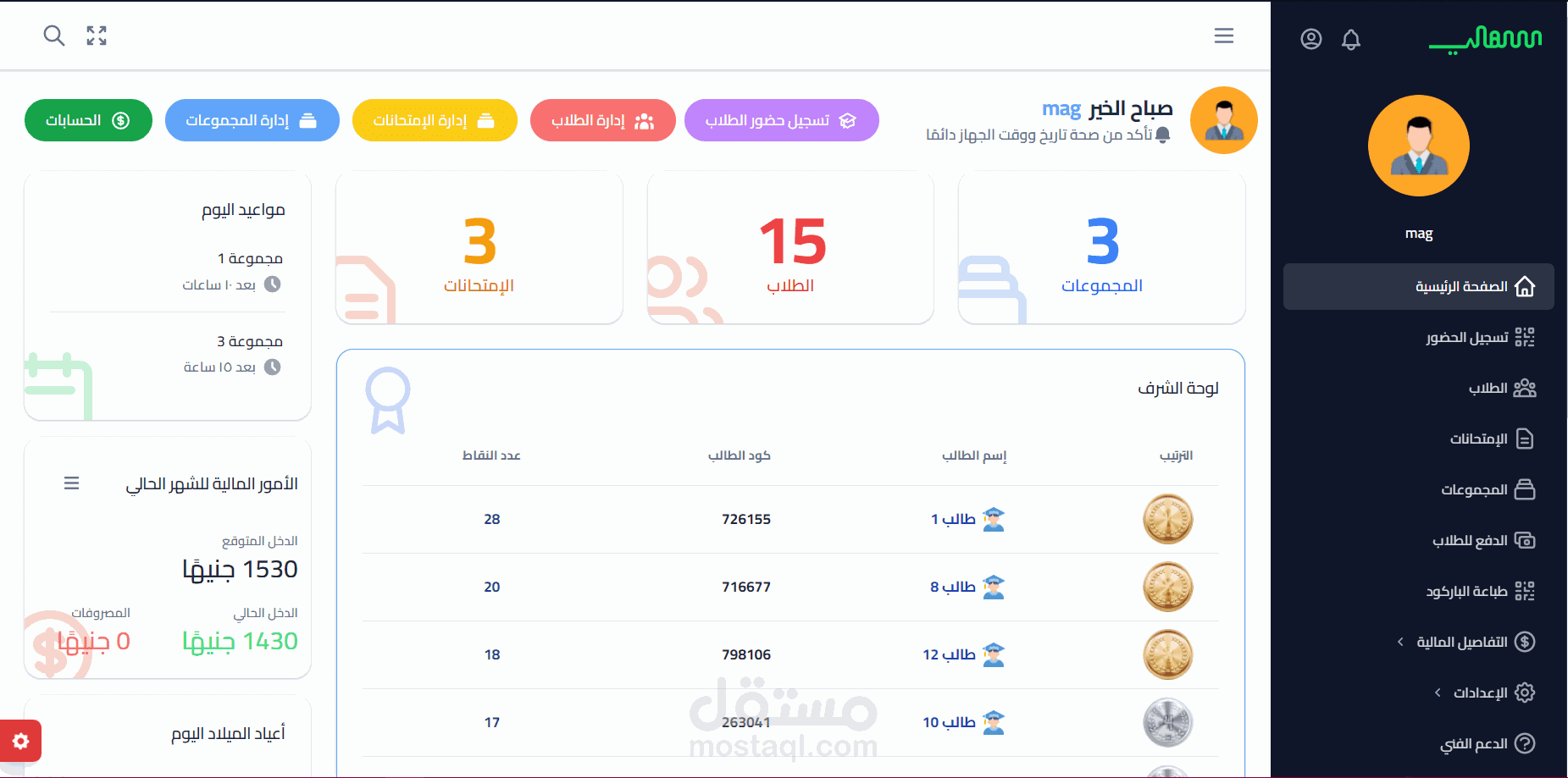Open student link طالب 10
This screenshot has width=1568, height=778.
(950, 722)
